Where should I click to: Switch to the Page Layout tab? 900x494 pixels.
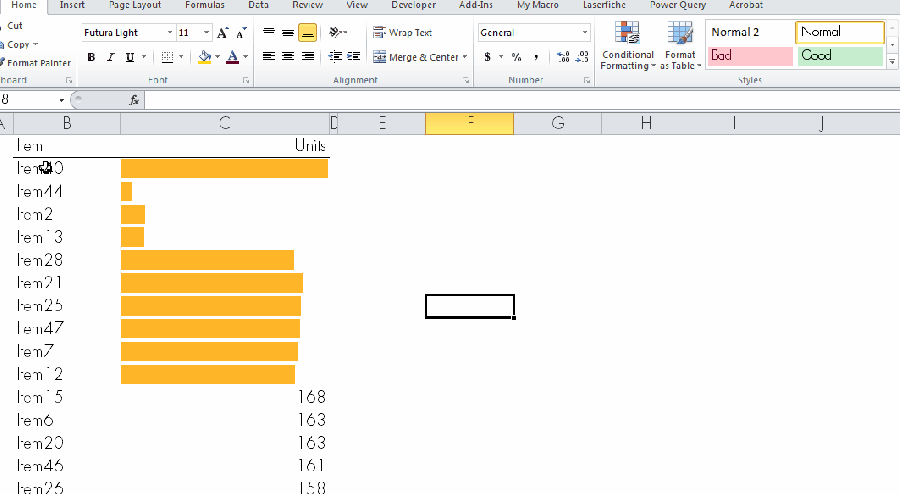point(135,5)
